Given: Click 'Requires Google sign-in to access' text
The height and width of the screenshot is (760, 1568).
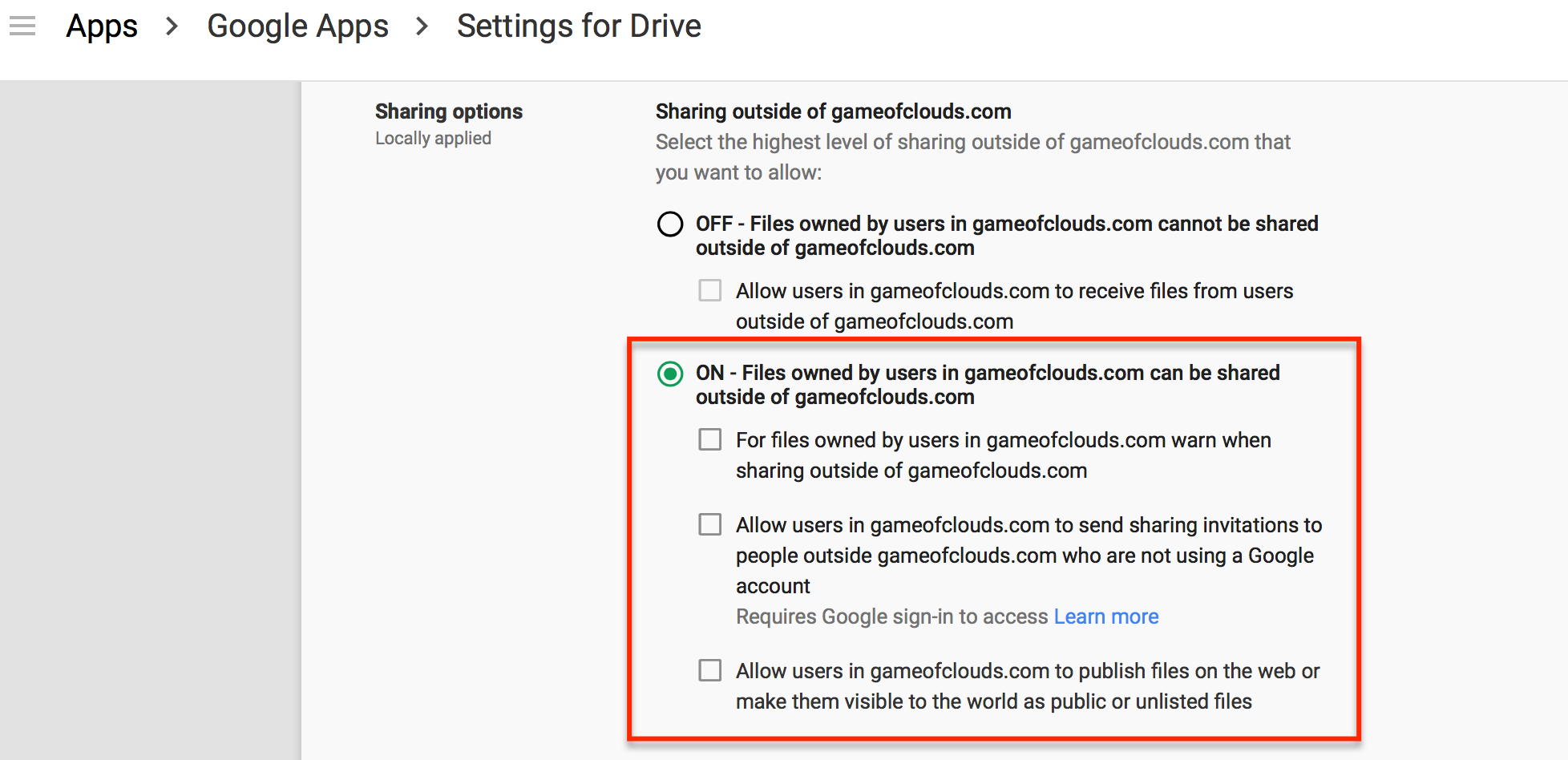Looking at the screenshot, I should point(892,616).
